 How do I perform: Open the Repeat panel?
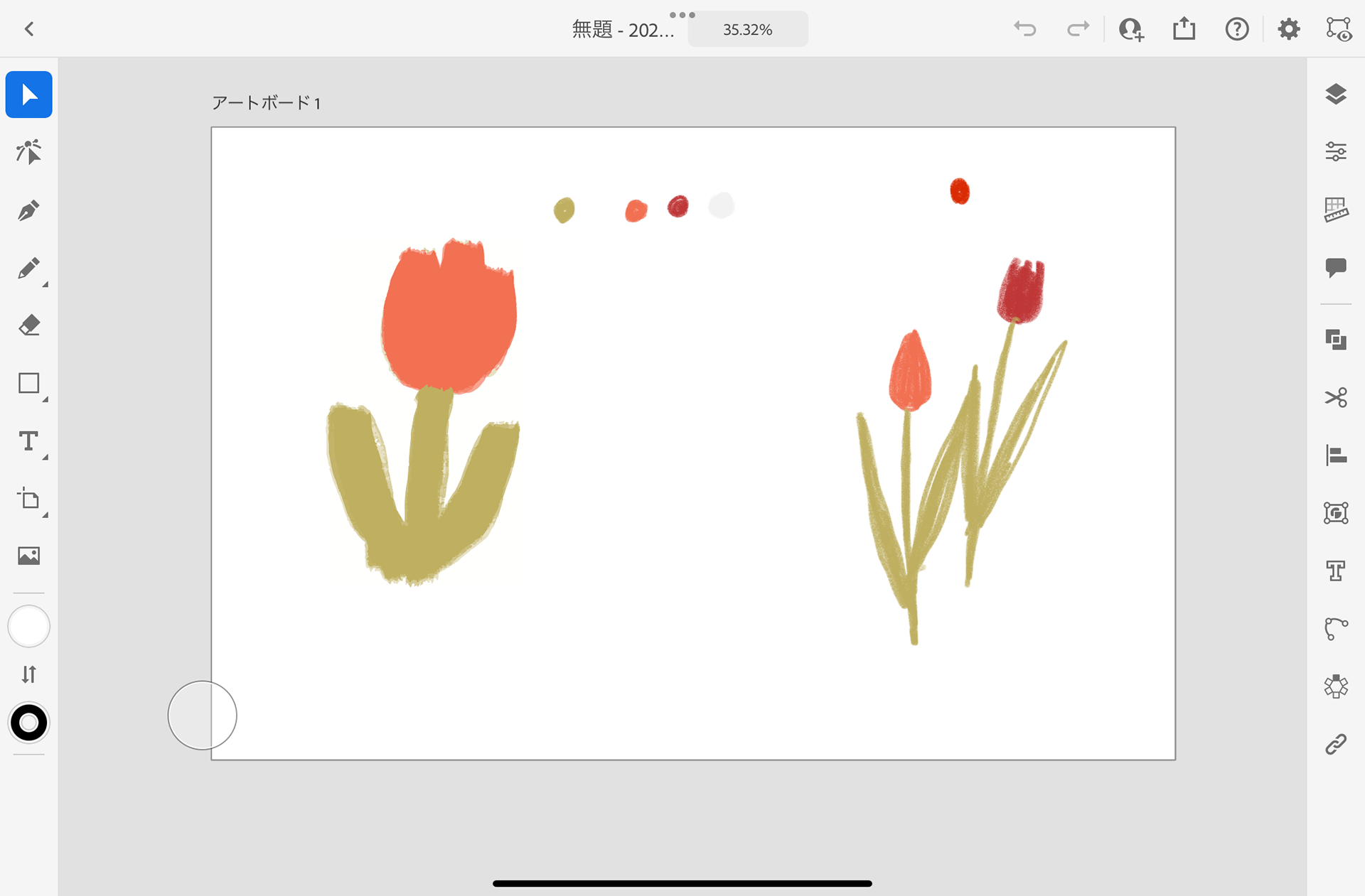[1337, 686]
